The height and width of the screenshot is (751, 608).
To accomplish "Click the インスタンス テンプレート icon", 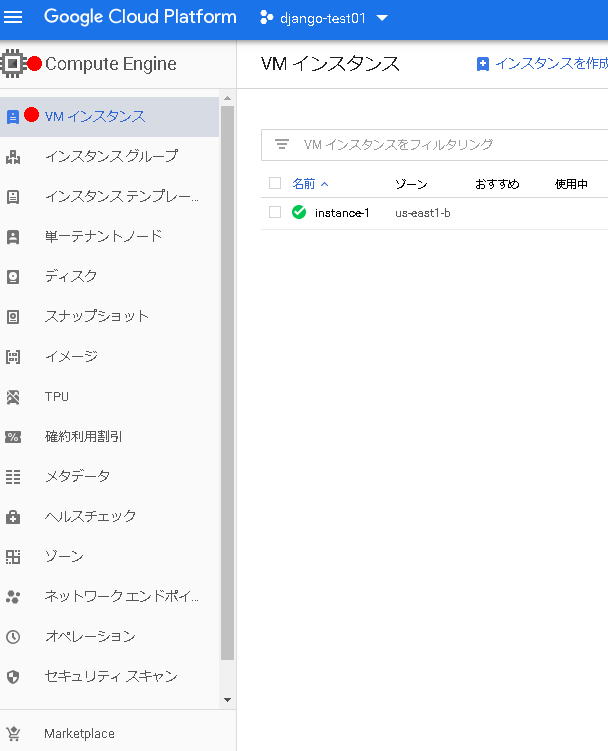I will click(x=13, y=197).
